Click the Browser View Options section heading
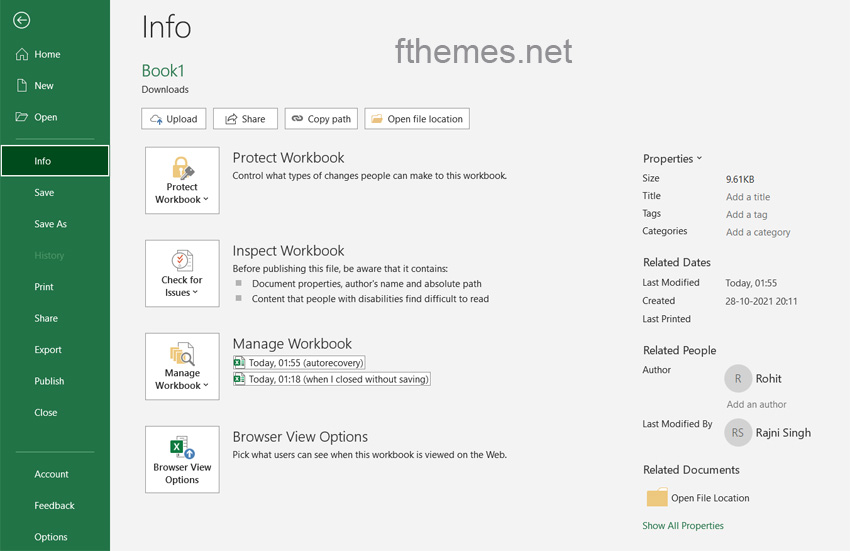The width and height of the screenshot is (850, 551). (x=300, y=437)
